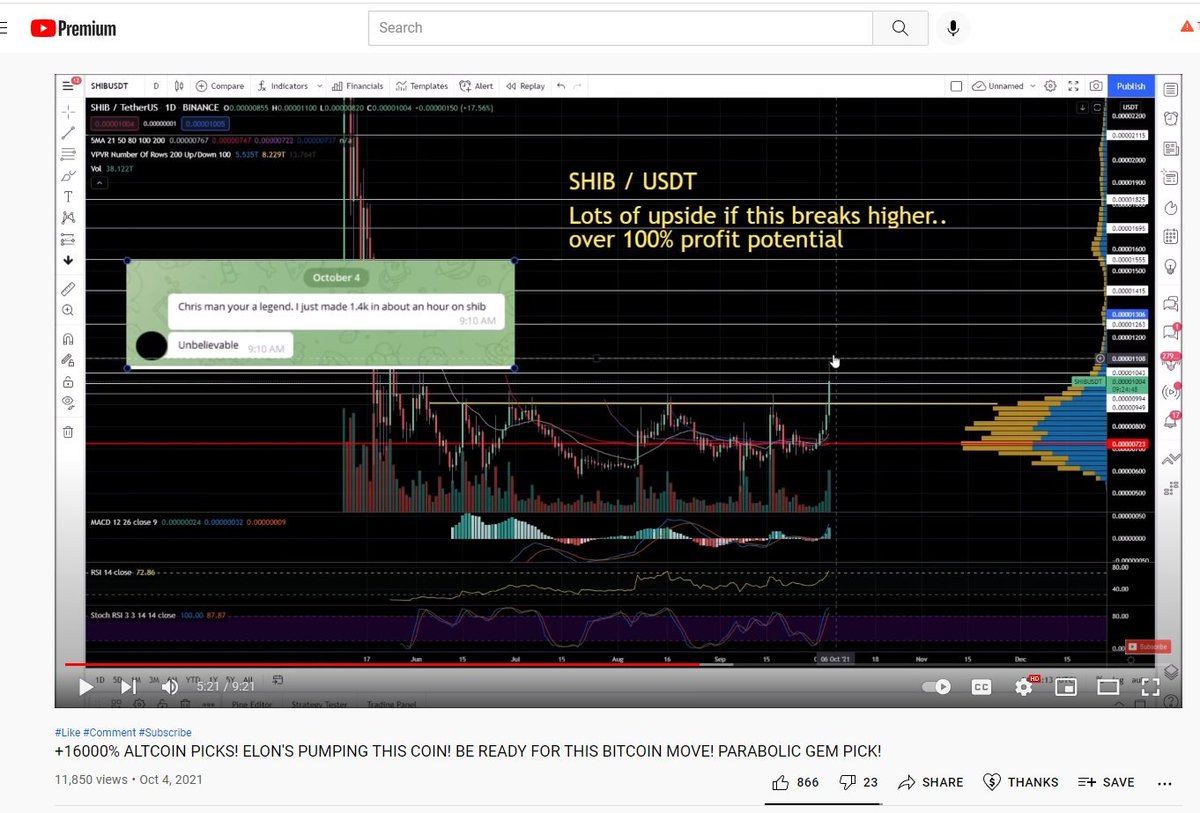Open the alarm clock alerts panel
The image size is (1200, 813).
click(x=1170, y=118)
